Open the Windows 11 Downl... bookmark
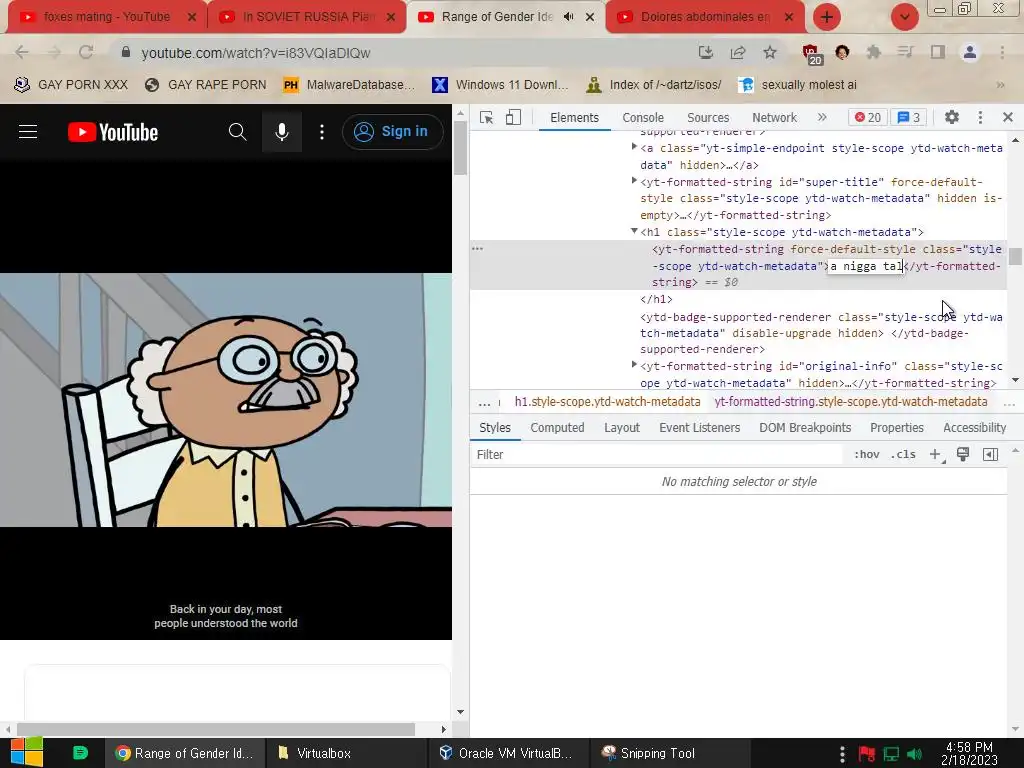Viewport: 1024px width, 768px height. pos(500,85)
